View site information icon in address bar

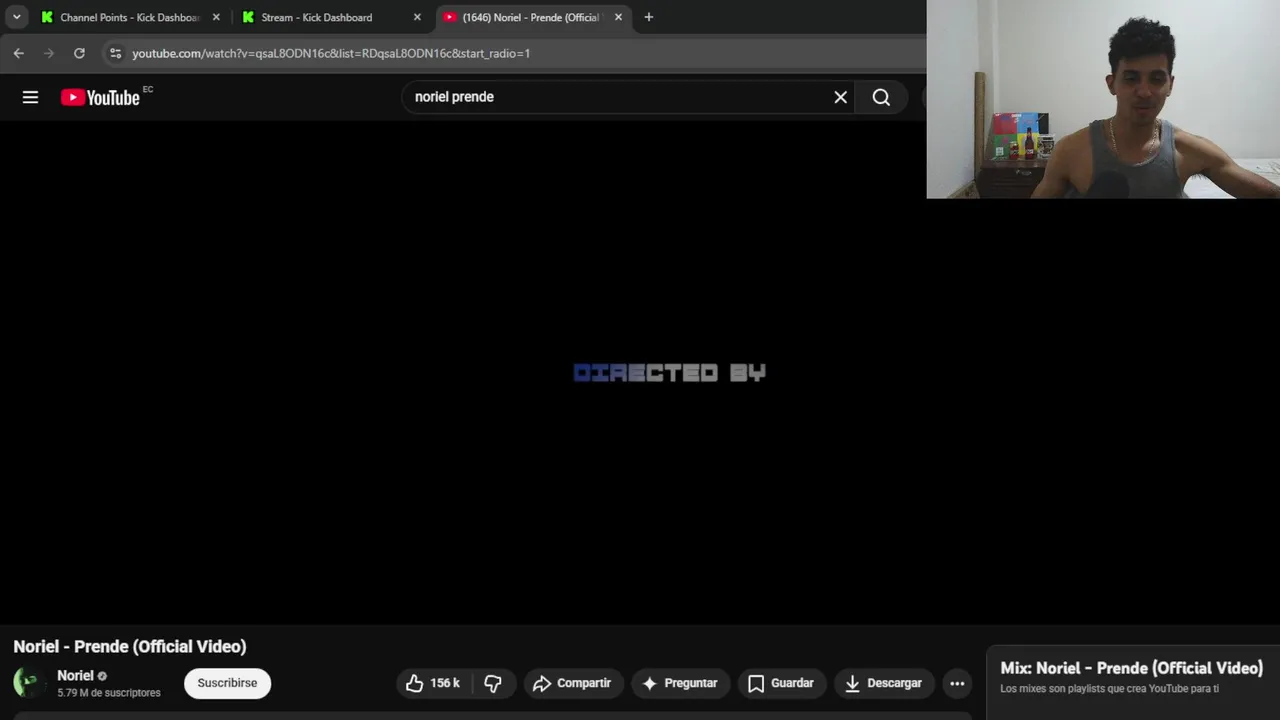pos(115,53)
